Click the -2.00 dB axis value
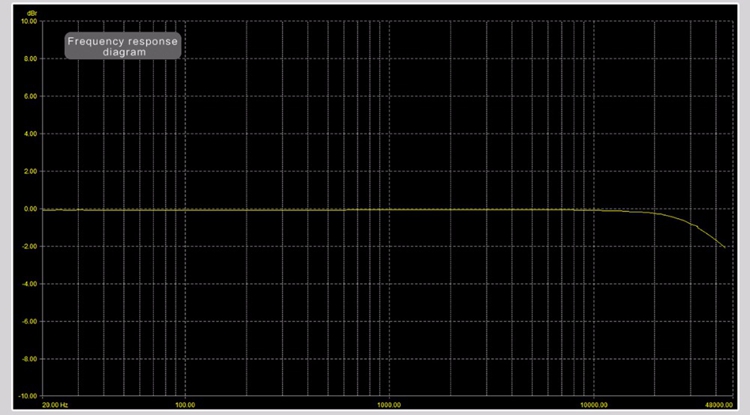 click(x=30, y=246)
